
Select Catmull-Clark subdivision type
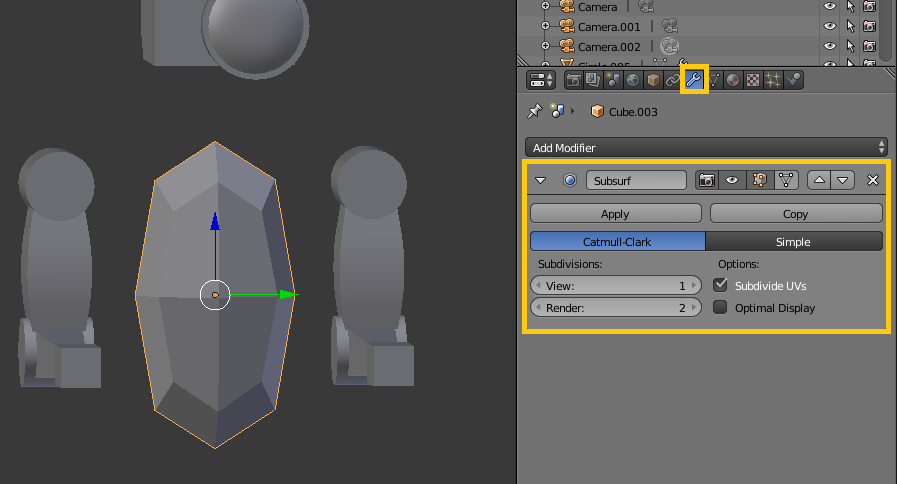pyautogui.click(x=617, y=241)
